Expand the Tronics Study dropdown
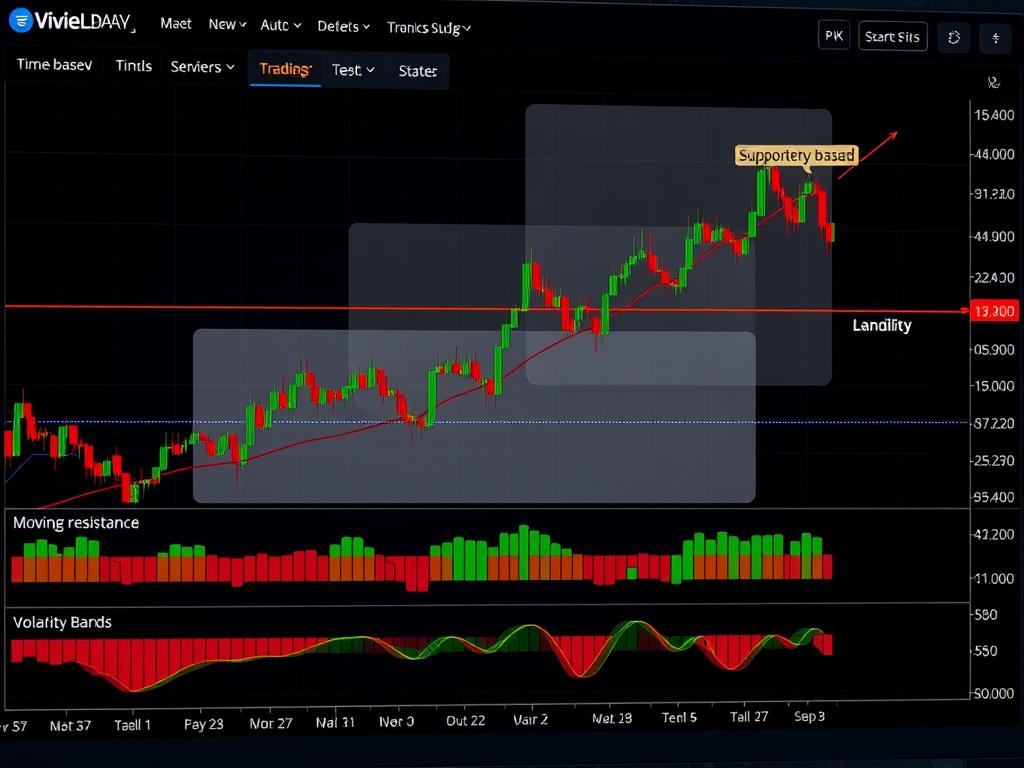1024x768 pixels. [429, 27]
